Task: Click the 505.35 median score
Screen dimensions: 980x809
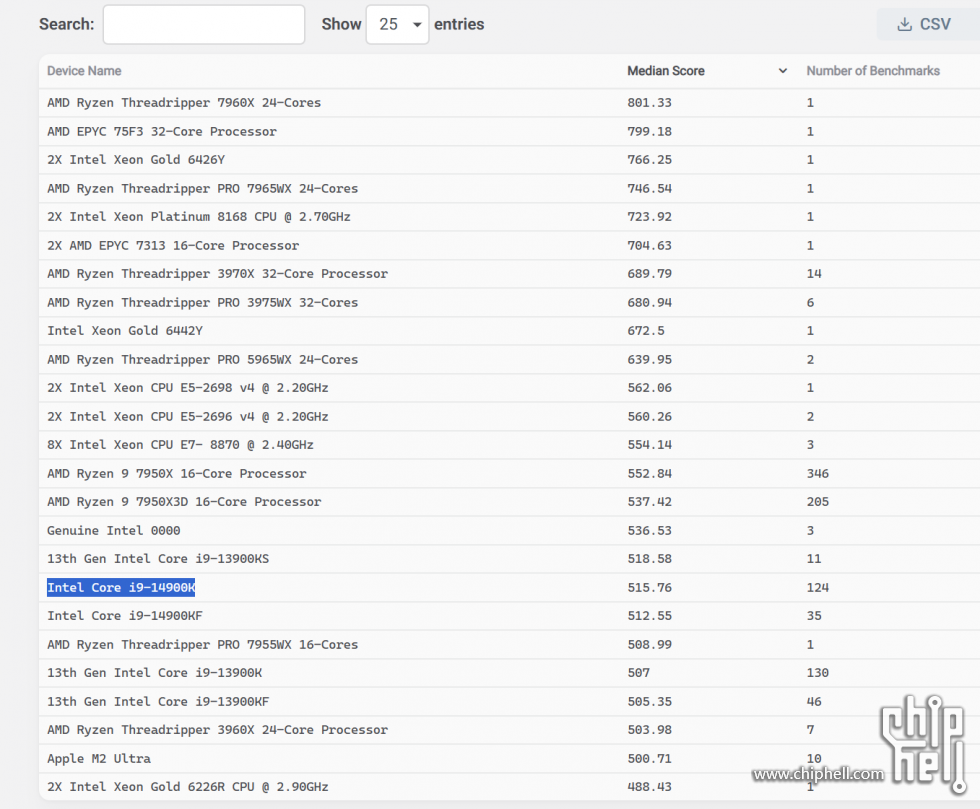Action: pyautogui.click(x=649, y=701)
